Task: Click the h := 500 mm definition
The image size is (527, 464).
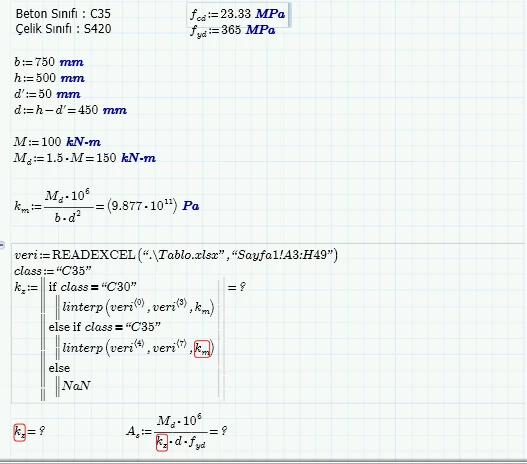Action: 49,78
